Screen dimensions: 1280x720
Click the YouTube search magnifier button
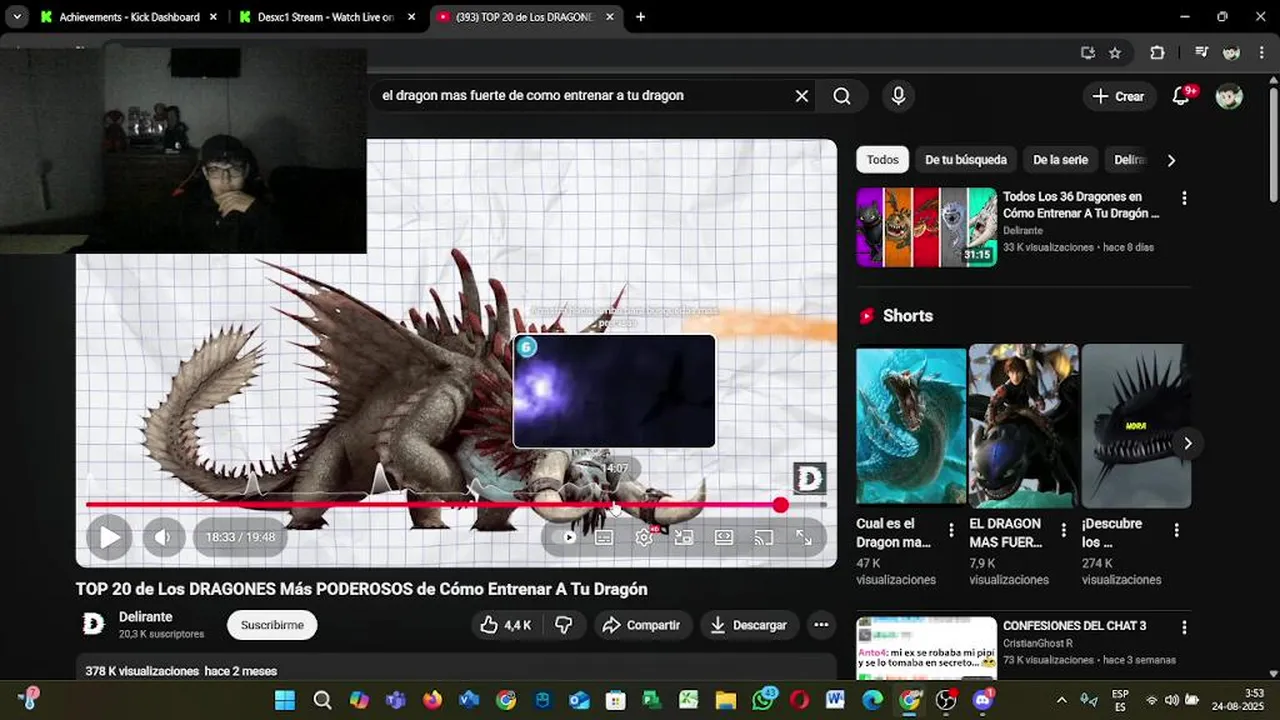click(x=842, y=96)
